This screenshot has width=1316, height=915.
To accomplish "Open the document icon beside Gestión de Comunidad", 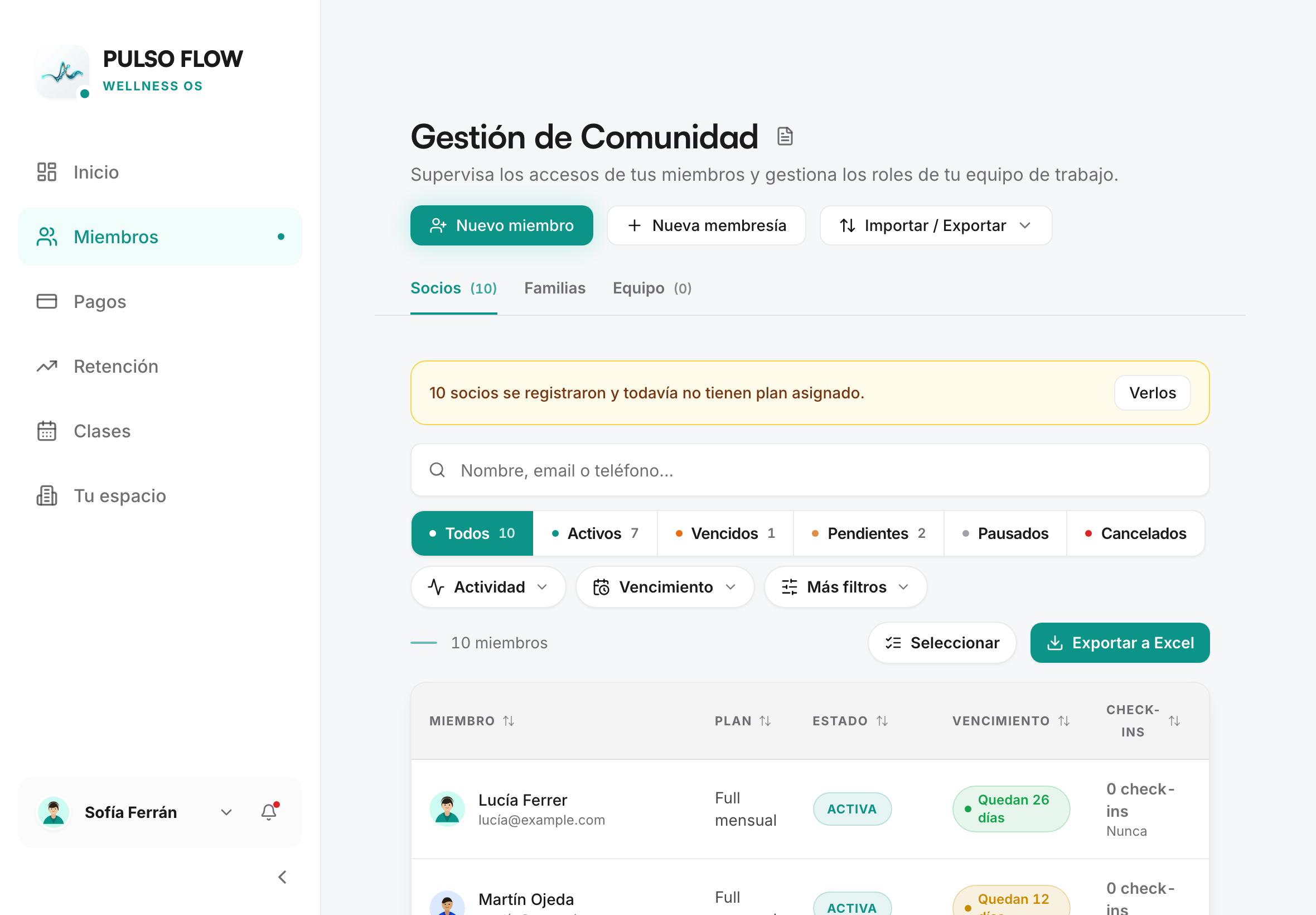I will pyautogui.click(x=785, y=137).
